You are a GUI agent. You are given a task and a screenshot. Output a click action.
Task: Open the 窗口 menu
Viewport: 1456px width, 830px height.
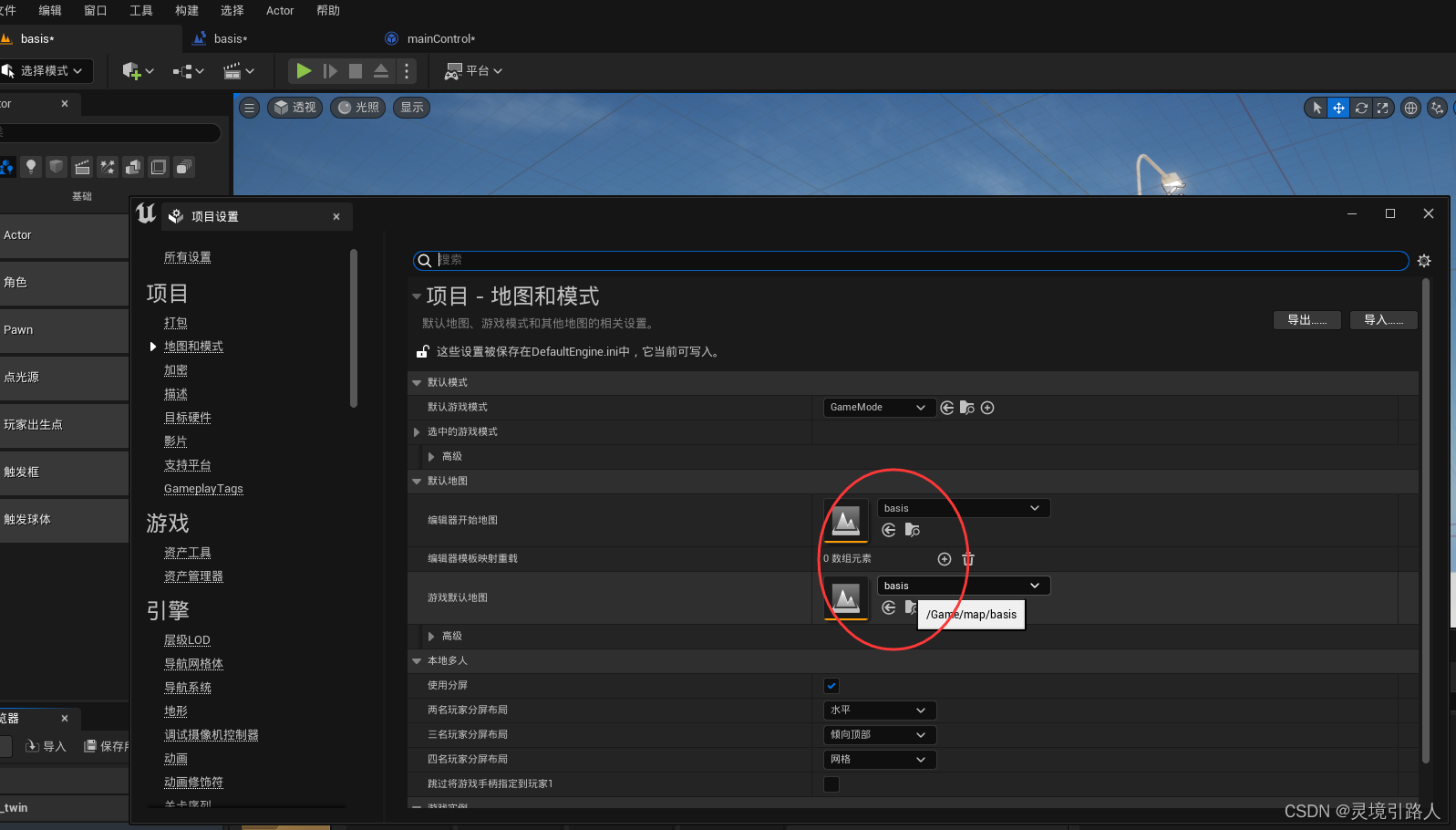(96, 11)
